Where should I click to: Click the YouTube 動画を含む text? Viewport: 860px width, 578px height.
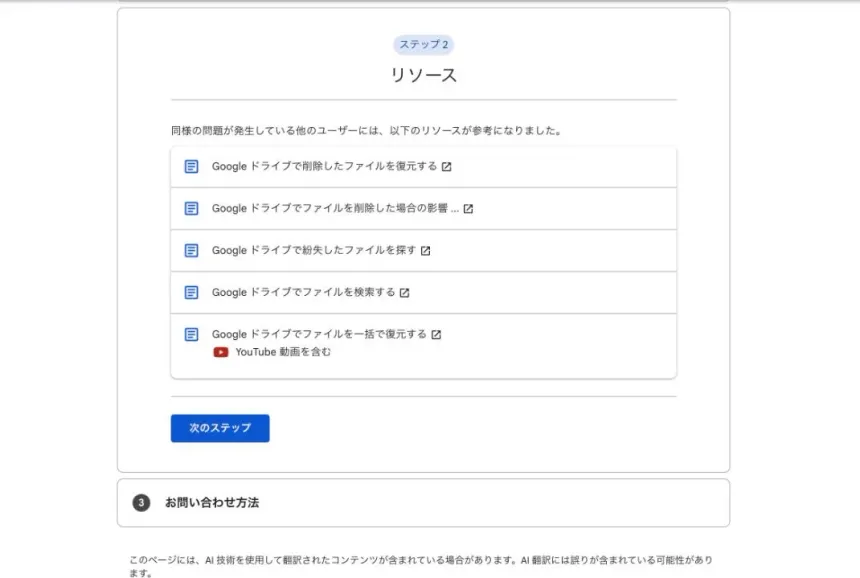pyautogui.click(x=283, y=352)
